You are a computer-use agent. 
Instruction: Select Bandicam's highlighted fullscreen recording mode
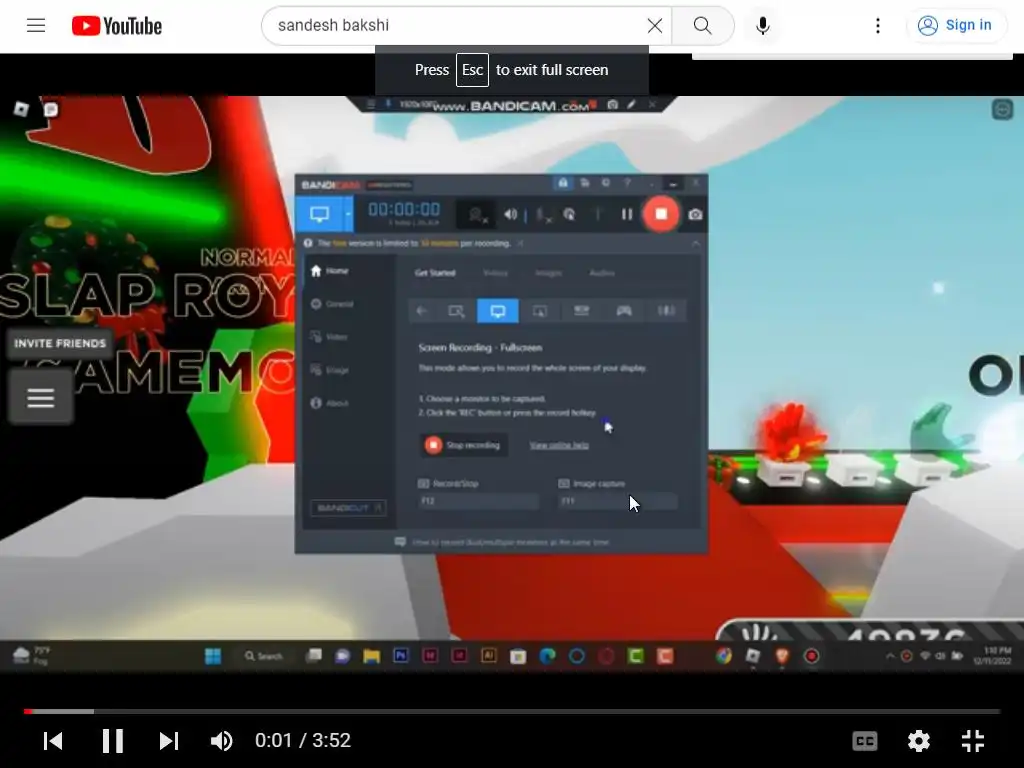[x=498, y=311]
